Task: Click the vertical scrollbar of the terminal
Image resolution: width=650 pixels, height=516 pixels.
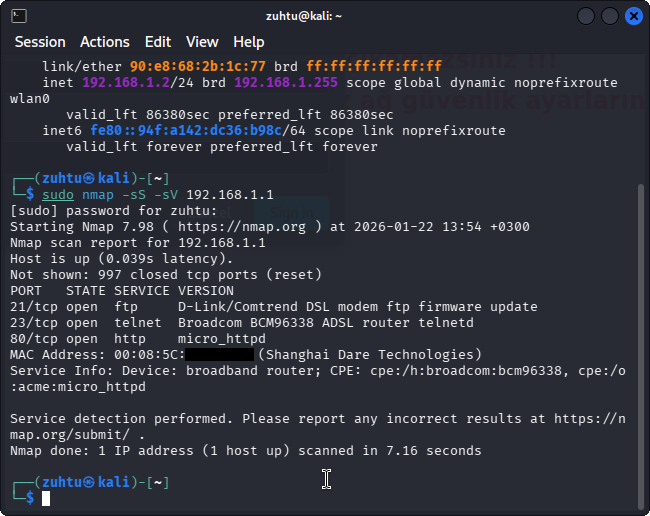Action: point(641,346)
